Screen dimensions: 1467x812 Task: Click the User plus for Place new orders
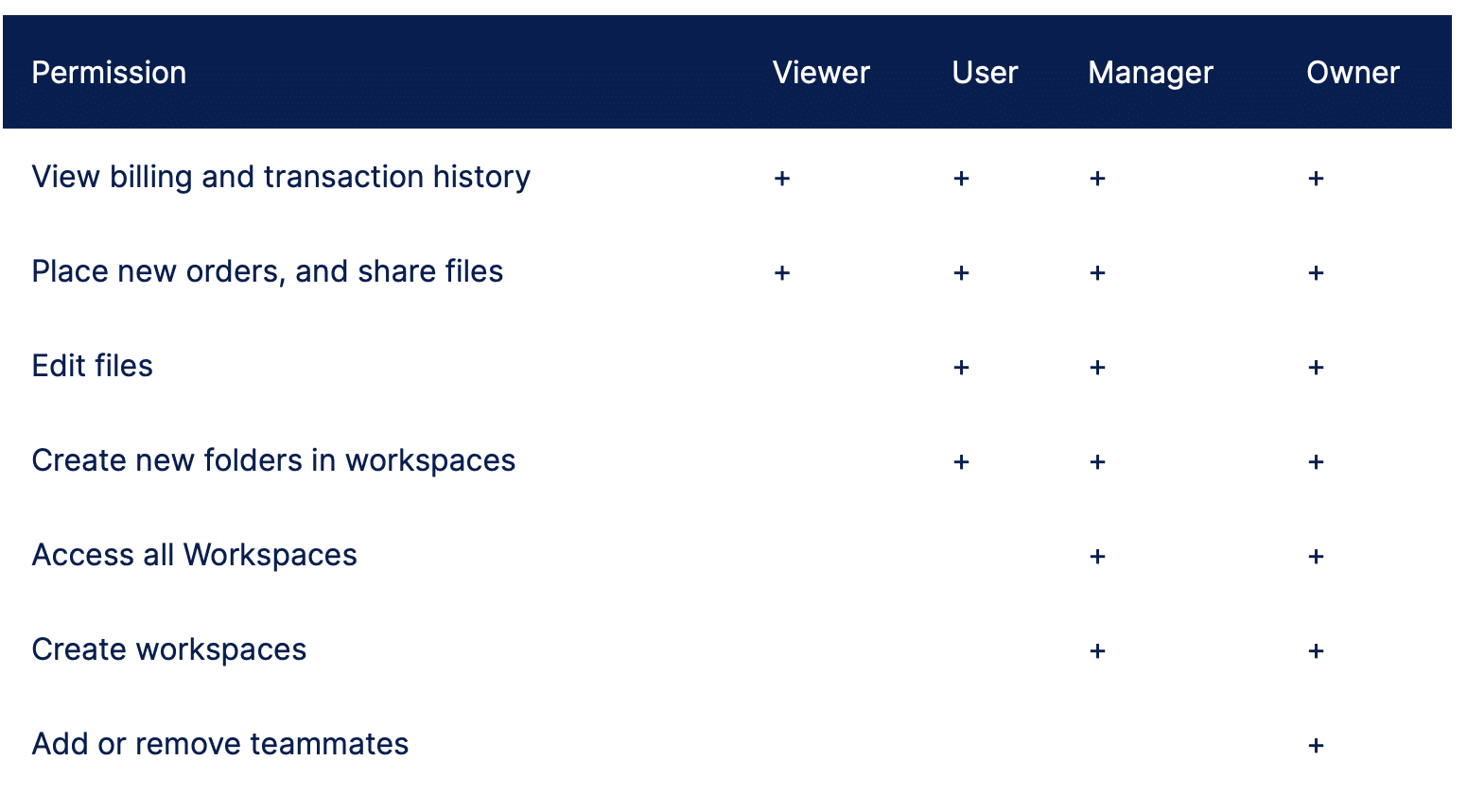coord(961,273)
